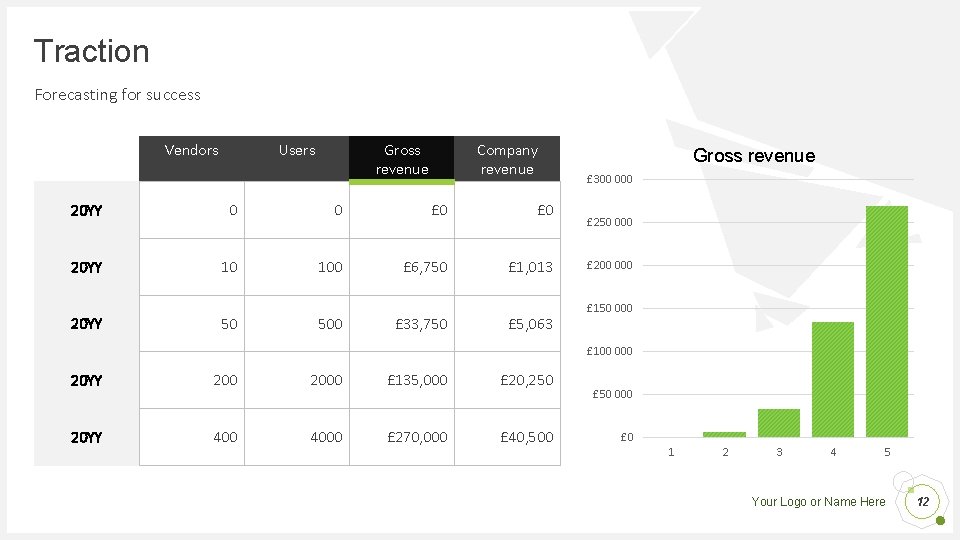Click the Your Logo or Name Here text
Viewport: 960px width, 540px height.
coord(818,502)
